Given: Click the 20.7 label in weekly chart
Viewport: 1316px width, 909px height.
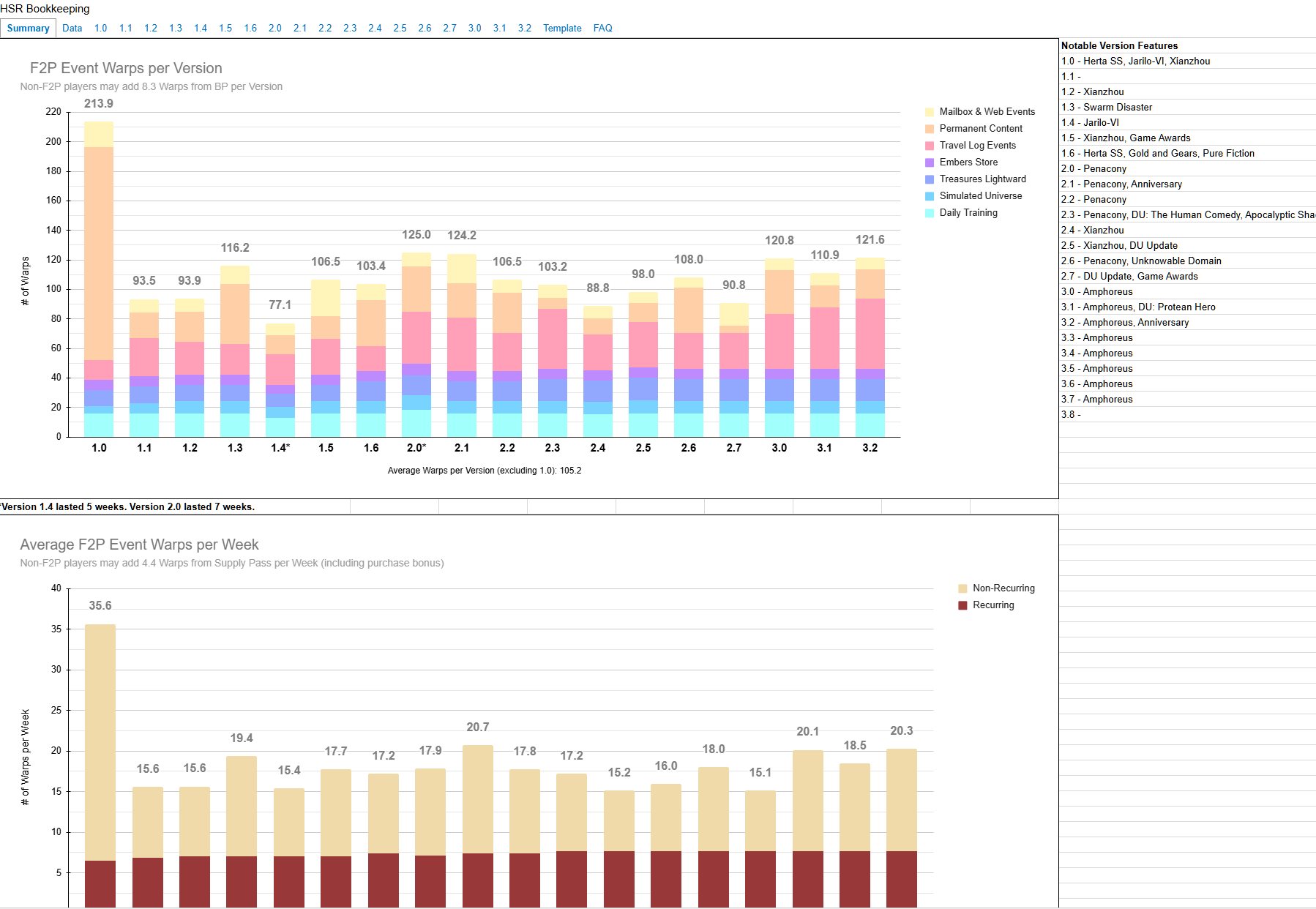Looking at the screenshot, I should tap(478, 727).
